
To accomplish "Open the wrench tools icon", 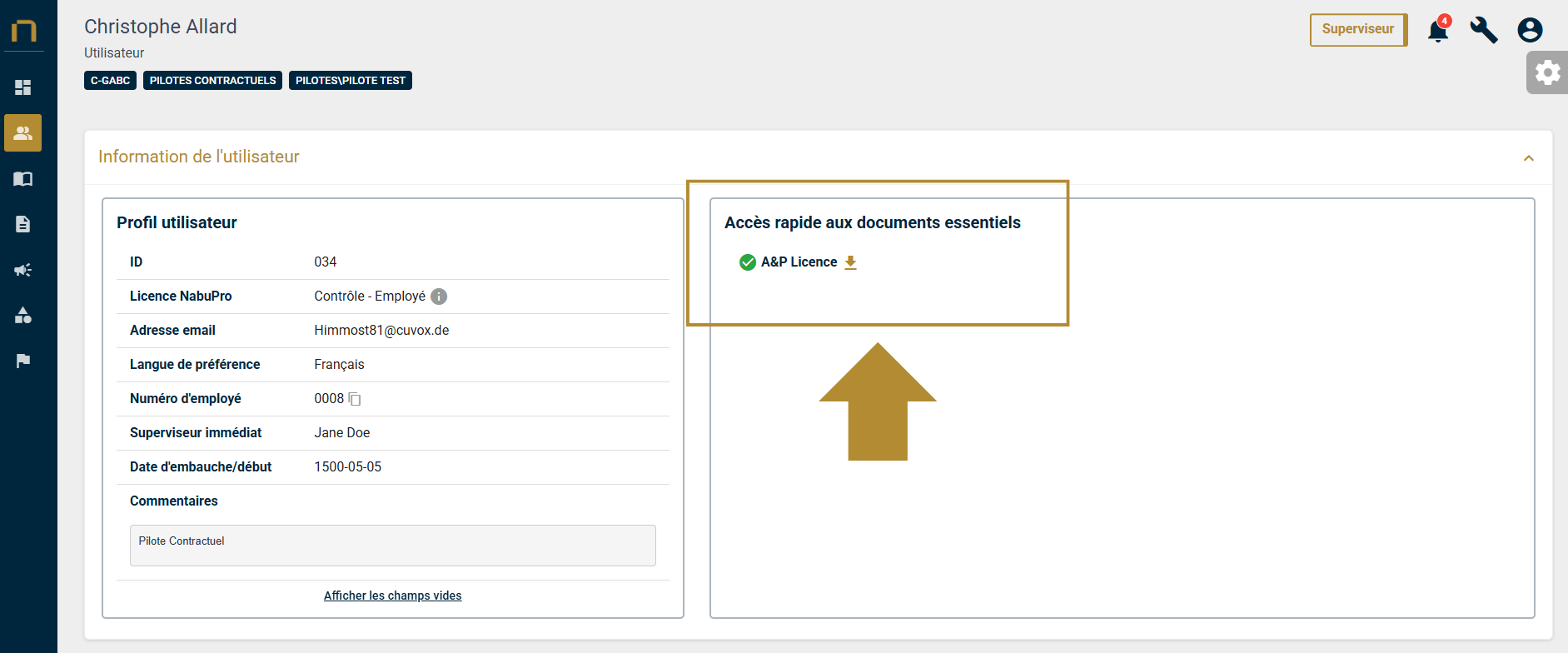I will click(1483, 30).
